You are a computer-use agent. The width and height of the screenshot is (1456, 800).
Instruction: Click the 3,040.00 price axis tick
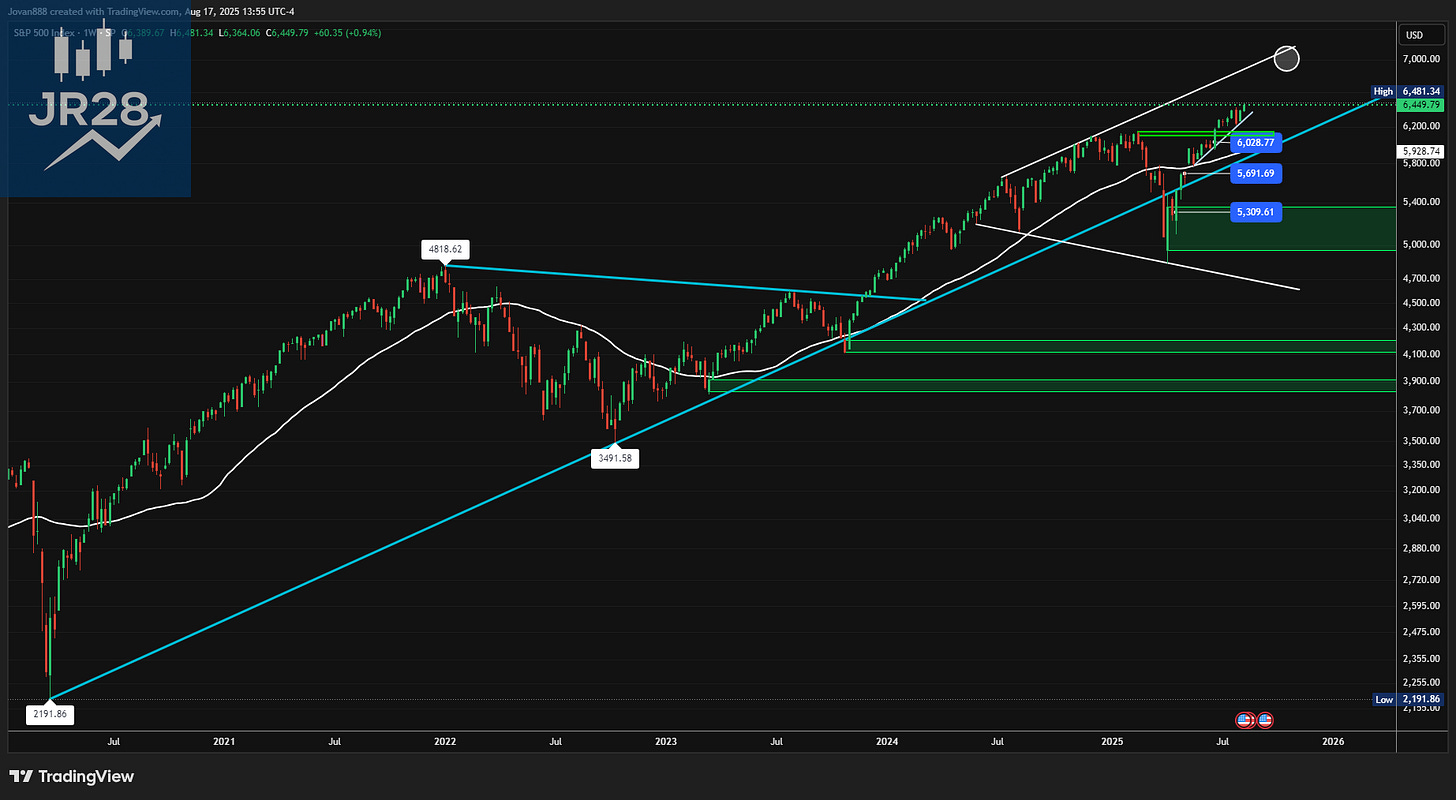click(1422, 517)
